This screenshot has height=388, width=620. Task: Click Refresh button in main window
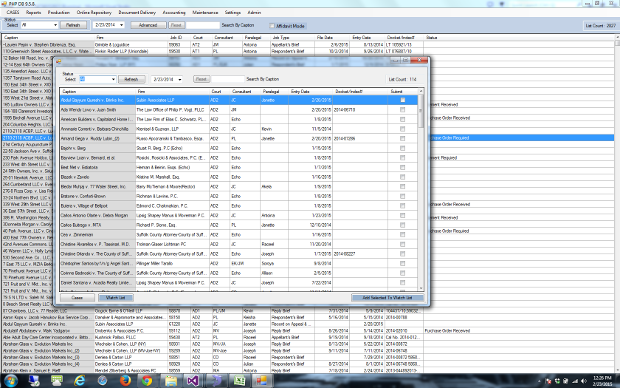(x=73, y=25)
